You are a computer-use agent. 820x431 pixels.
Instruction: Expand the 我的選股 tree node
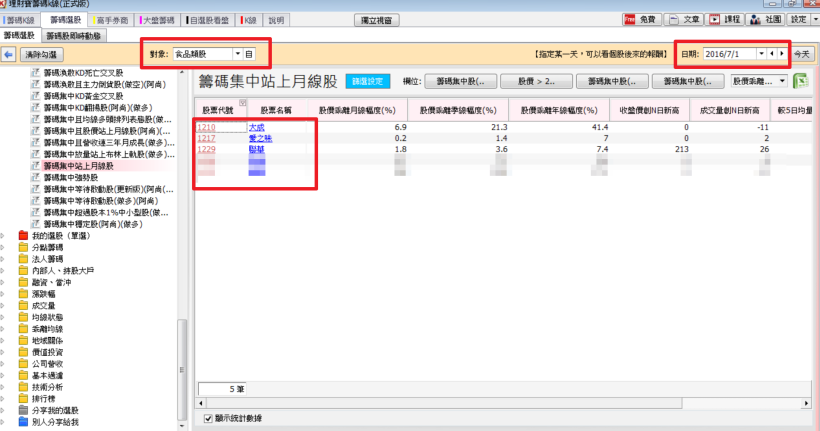[3, 236]
